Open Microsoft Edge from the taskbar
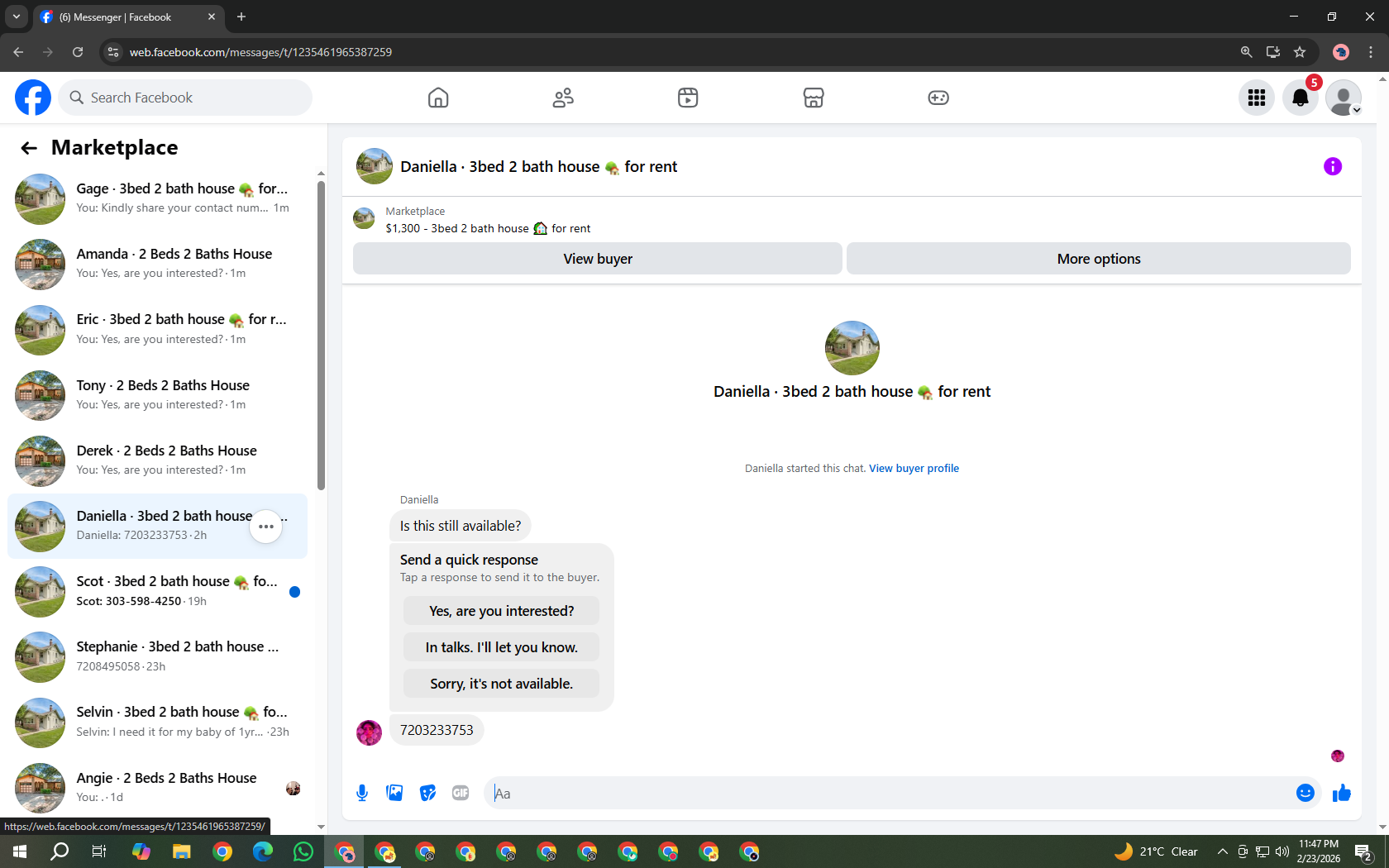This screenshot has height=868, width=1389. (x=263, y=851)
